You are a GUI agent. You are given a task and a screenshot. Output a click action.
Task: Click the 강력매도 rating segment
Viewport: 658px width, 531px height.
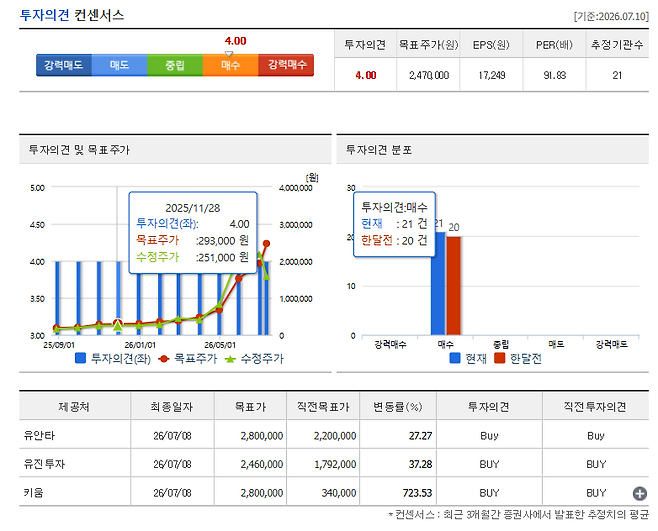point(64,65)
